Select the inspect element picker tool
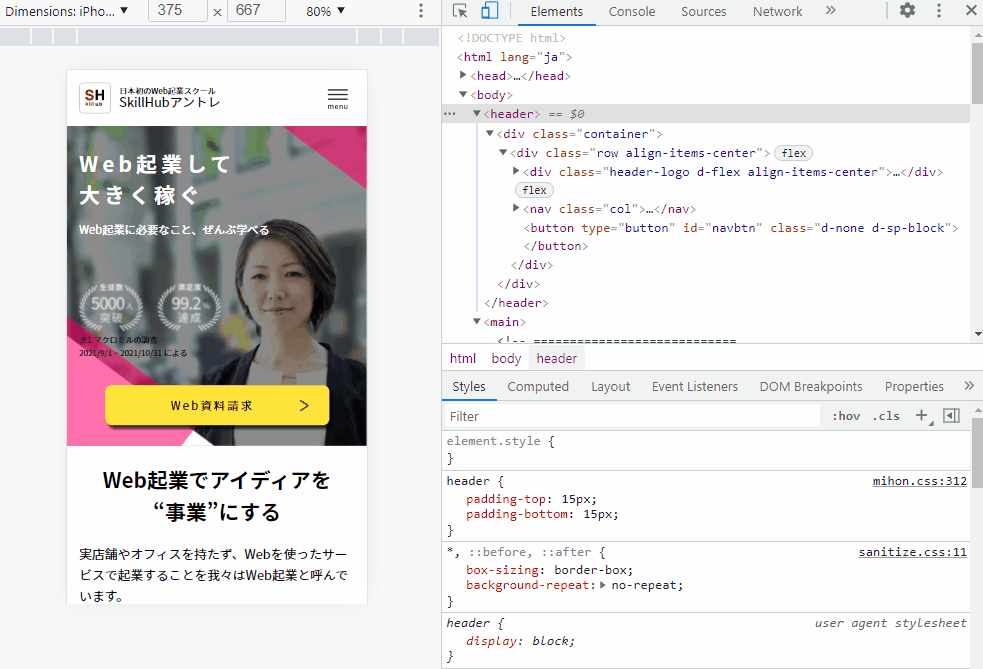The image size is (983, 669). 460,11
